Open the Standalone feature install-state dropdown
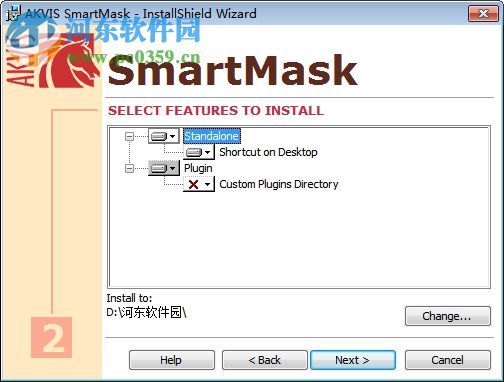Viewport: 504px width, 382px height. (x=163, y=136)
